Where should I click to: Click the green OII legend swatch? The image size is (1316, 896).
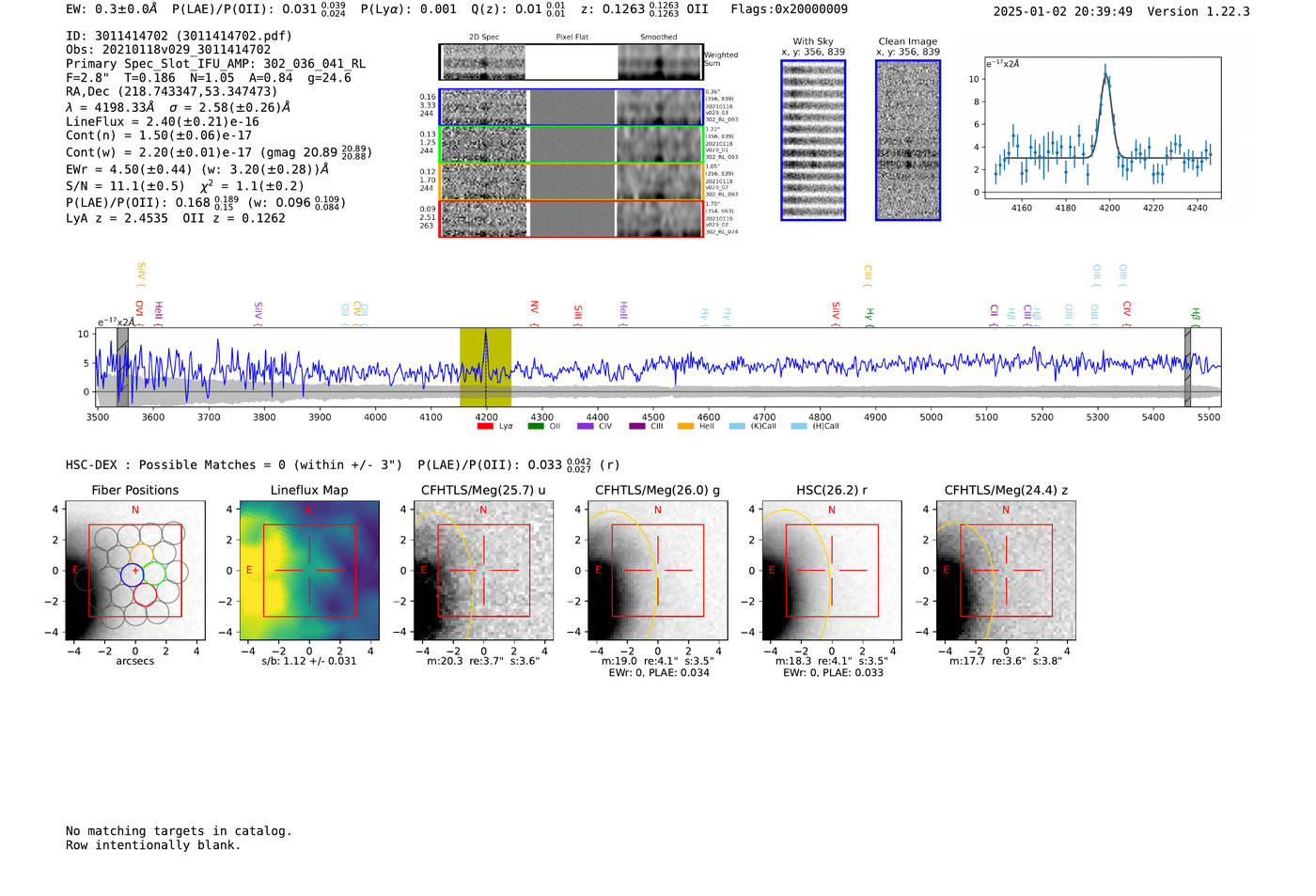pyautogui.click(x=536, y=426)
